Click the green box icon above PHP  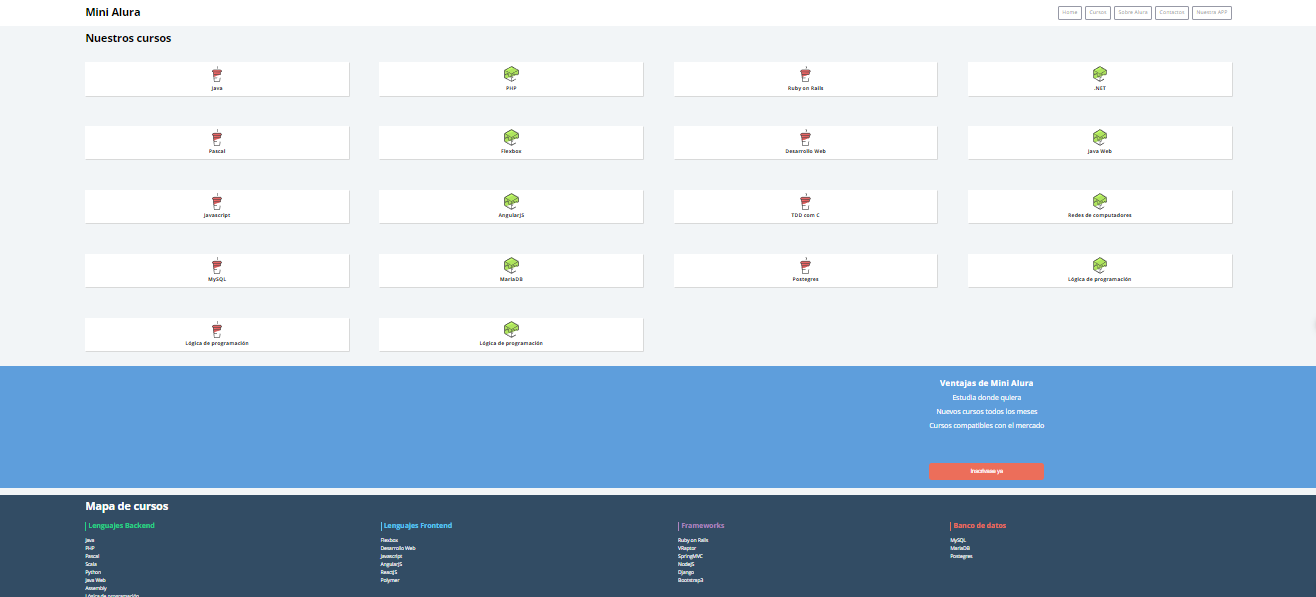(x=511, y=74)
